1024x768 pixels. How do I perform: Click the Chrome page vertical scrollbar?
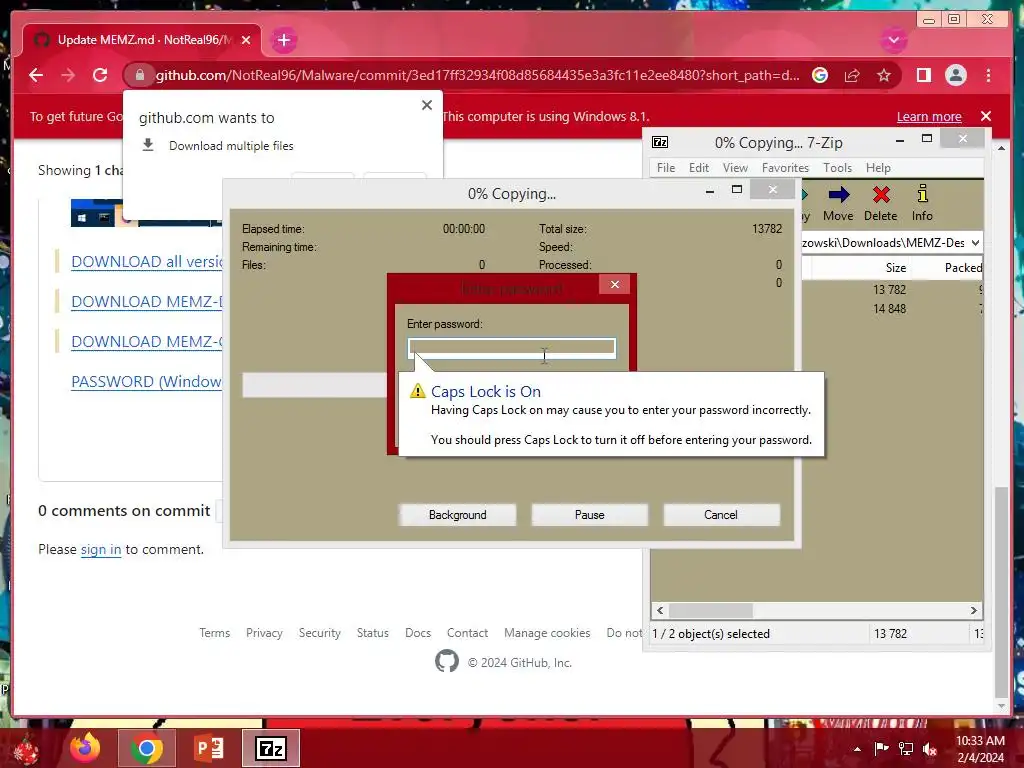click(x=1001, y=591)
